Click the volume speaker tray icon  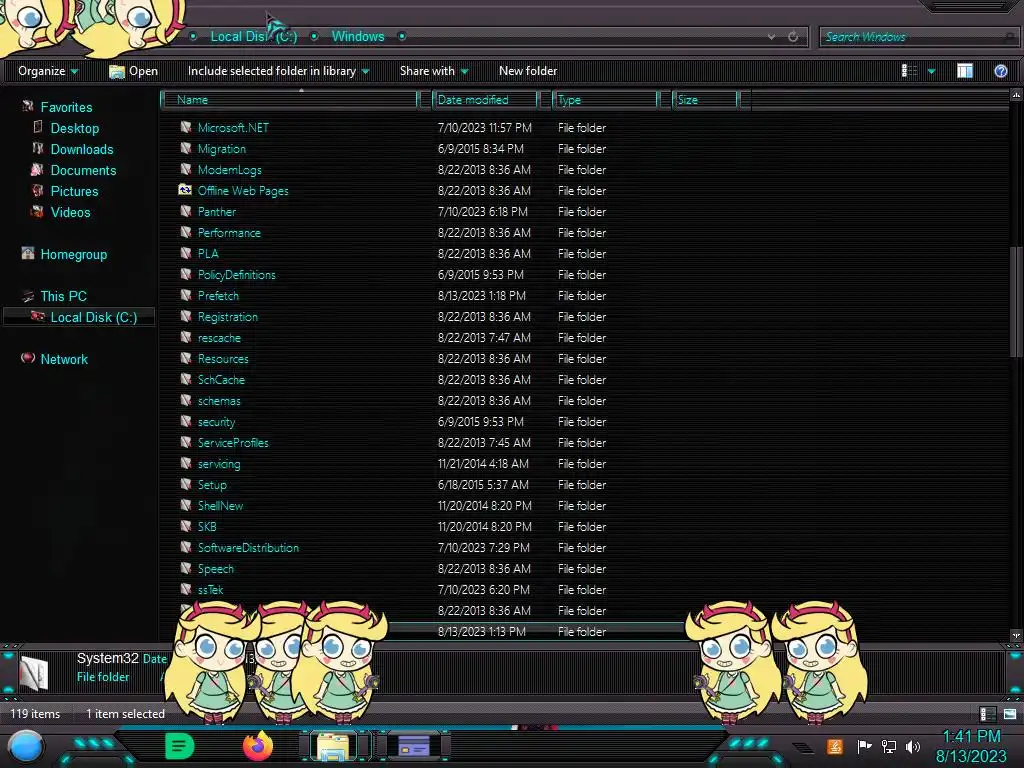pyautogui.click(x=913, y=746)
